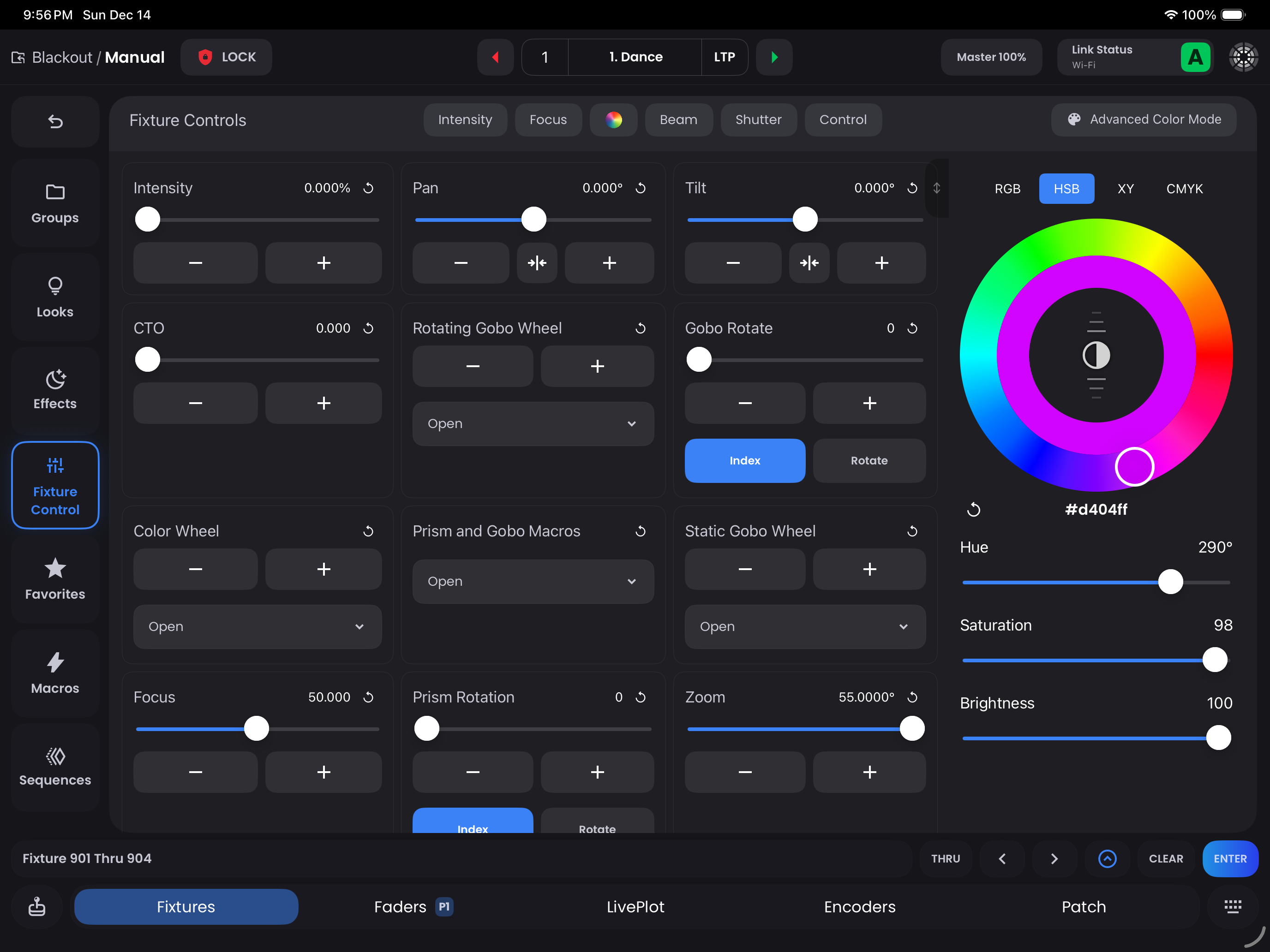1270x952 pixels.
Task: Open the Encoders view
Action: click(x=859, y=907)
